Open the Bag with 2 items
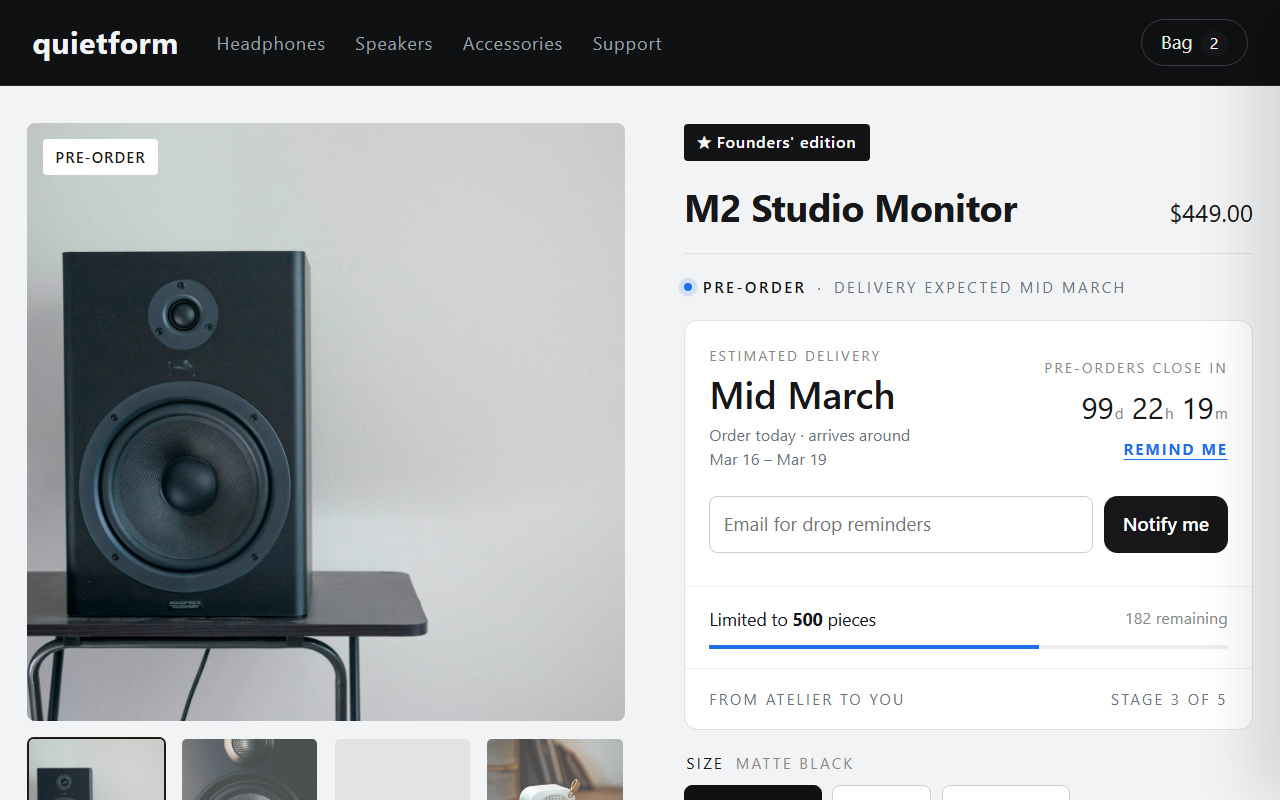The height and width of the screenshot is (800, 1280). [1194, 43]
